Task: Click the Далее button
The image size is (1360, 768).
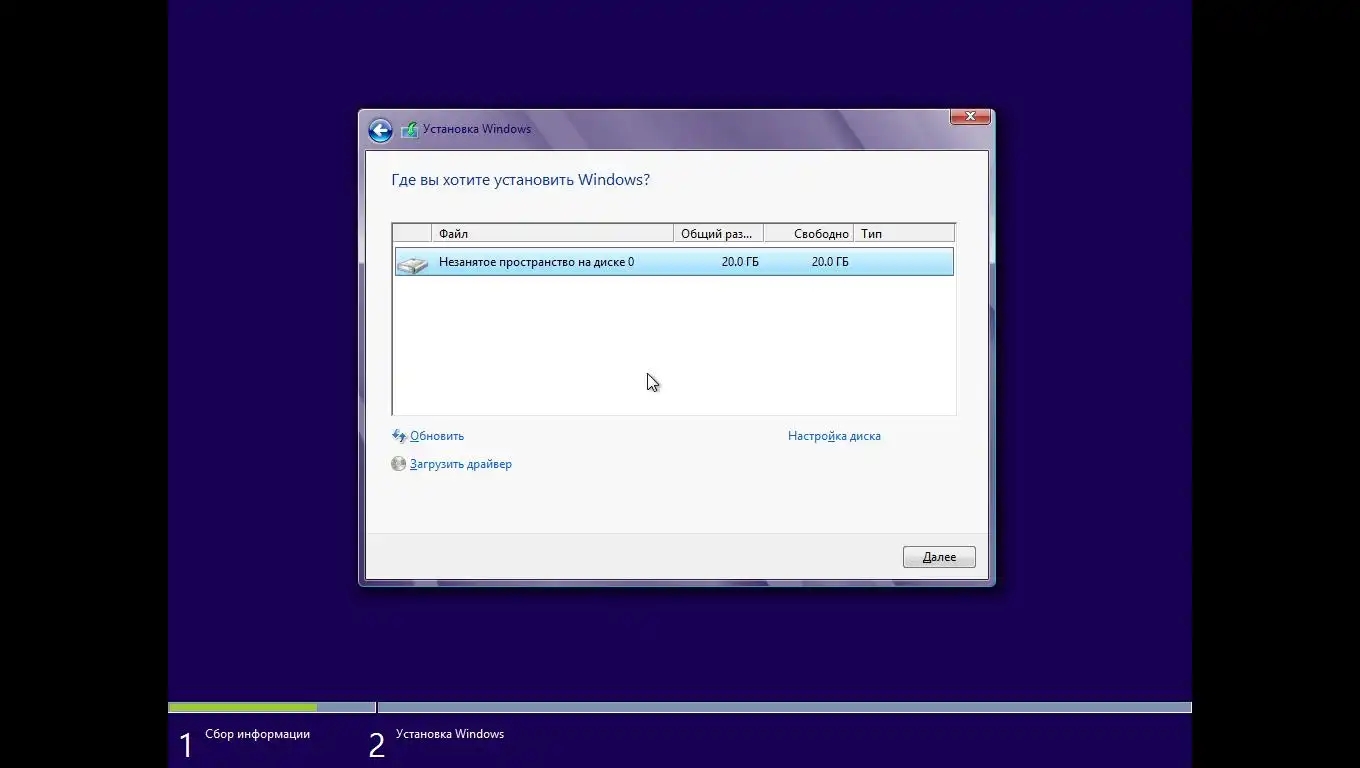Action: [x=939, y=557]
